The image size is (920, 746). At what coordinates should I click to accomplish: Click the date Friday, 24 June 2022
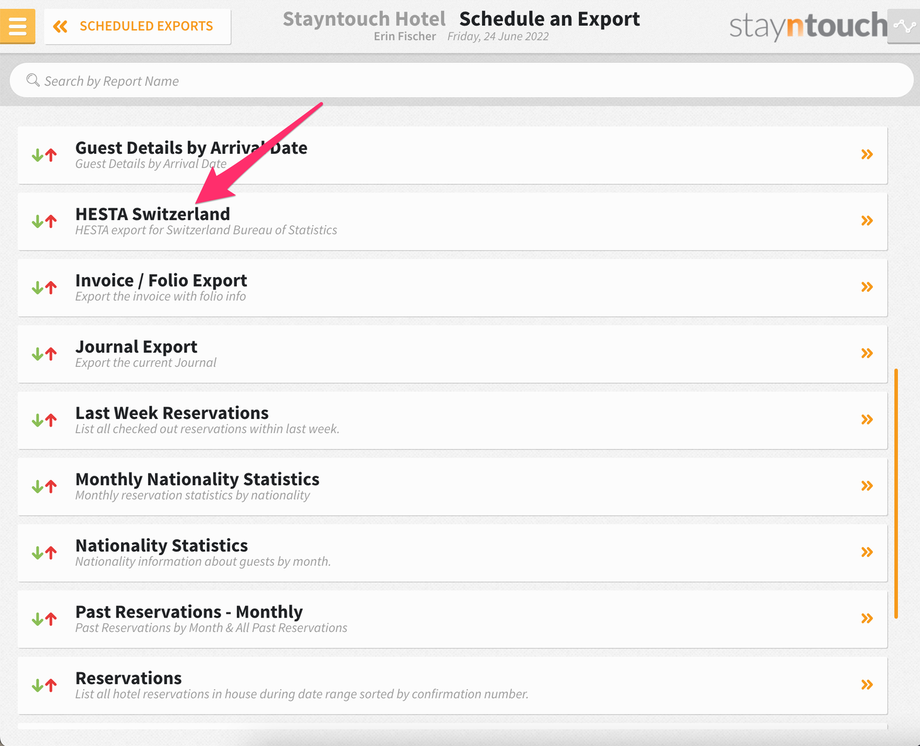pyautogui.click(x=498, y=36)
